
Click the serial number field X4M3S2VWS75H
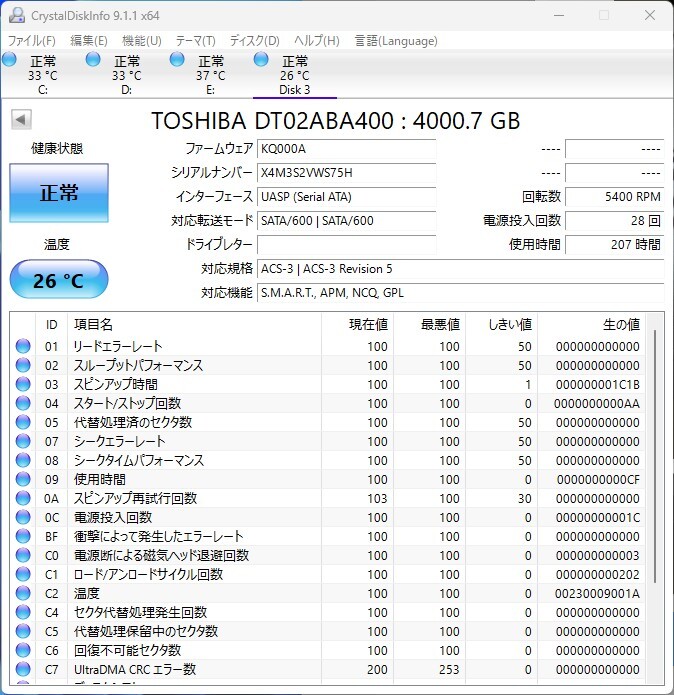pos(347,173)
